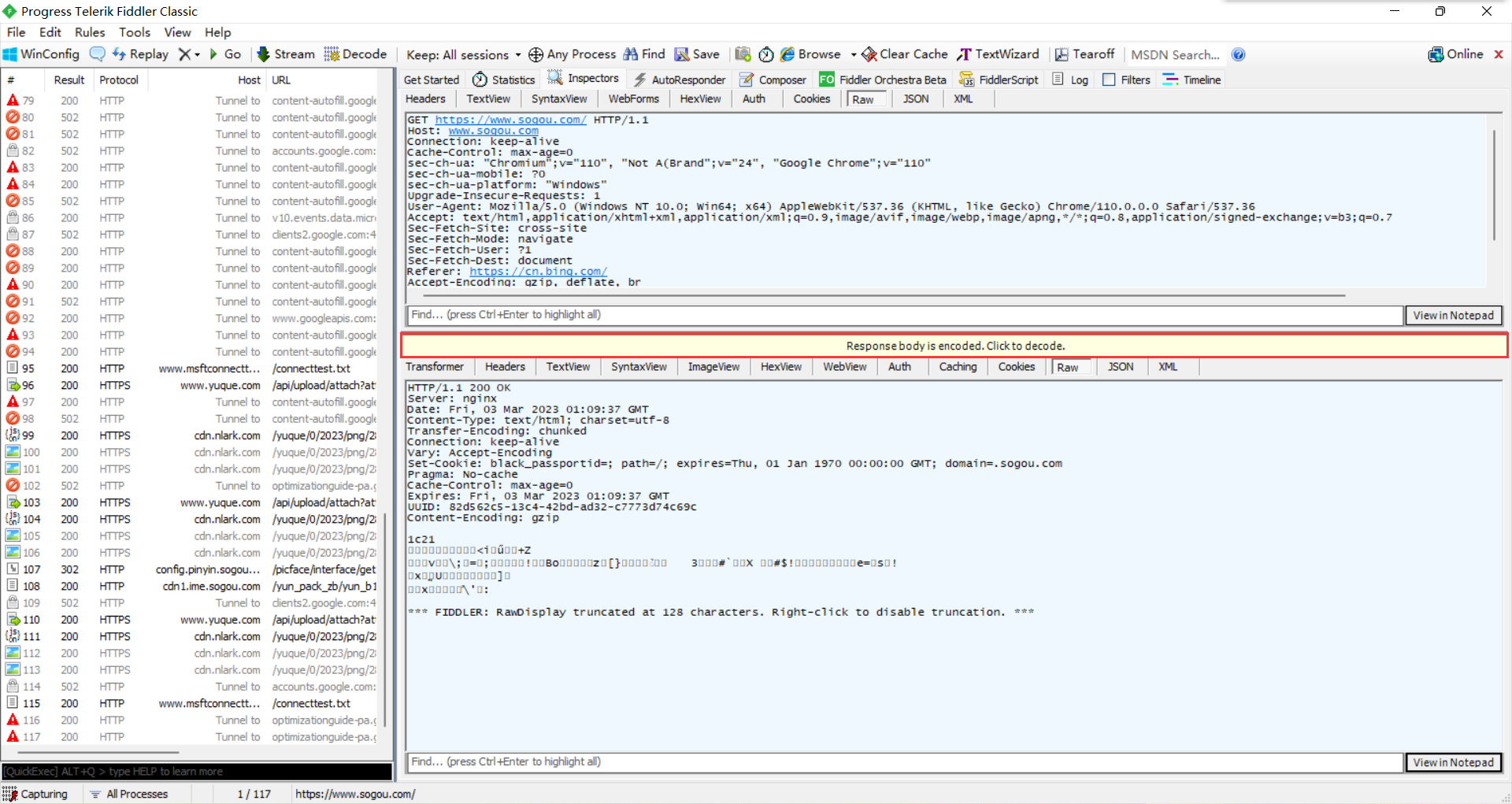
Task: Open the TextWizard tool
Action: 998,54
